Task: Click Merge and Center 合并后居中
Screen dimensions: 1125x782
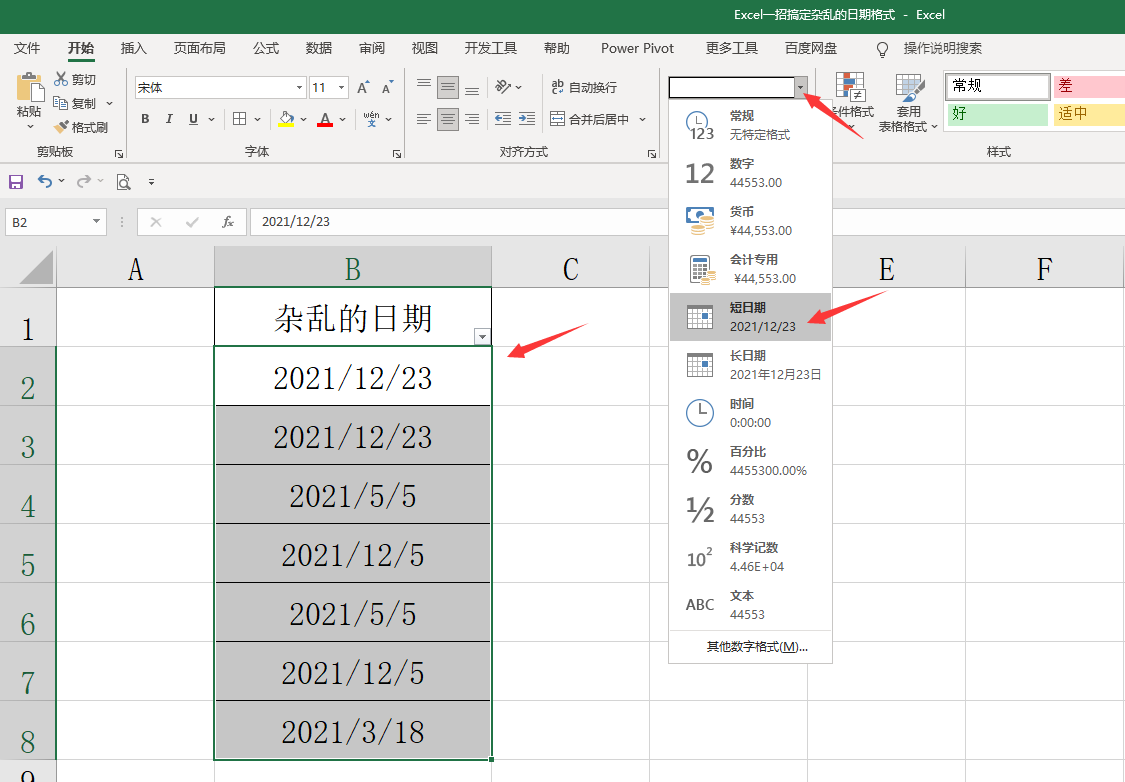Action: [590, 119]
